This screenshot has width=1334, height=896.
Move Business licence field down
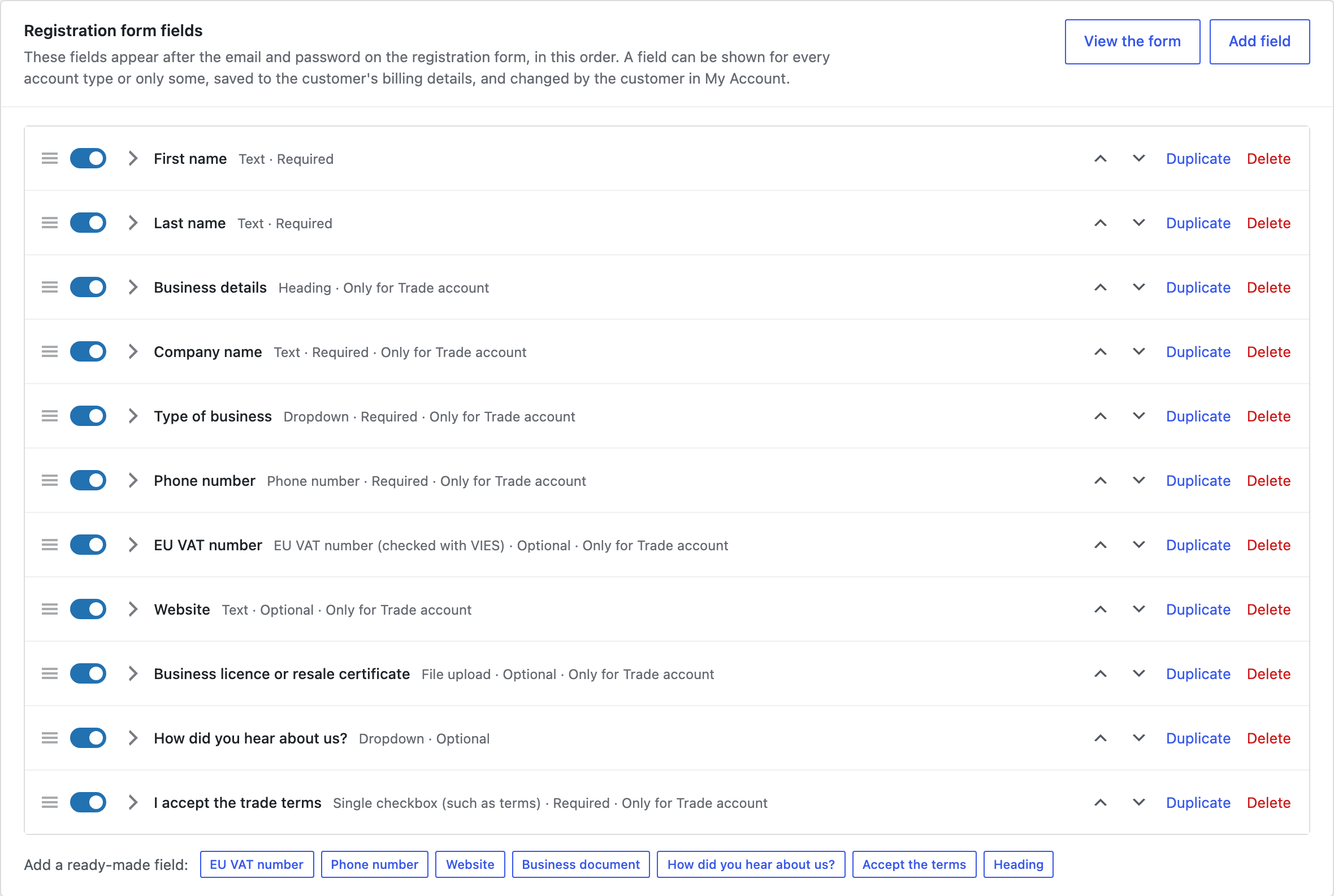click(1138, 674)
